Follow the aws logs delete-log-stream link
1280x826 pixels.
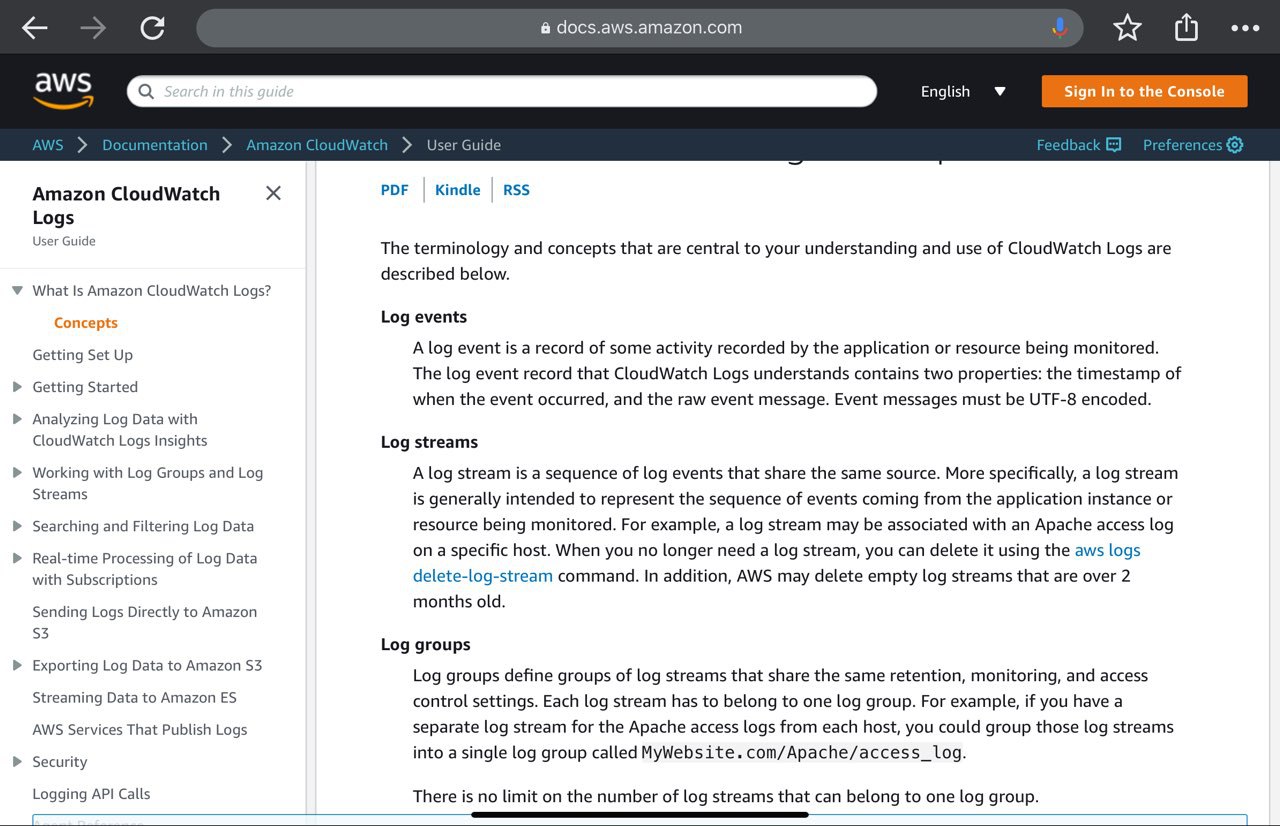(x=776, y=563)
